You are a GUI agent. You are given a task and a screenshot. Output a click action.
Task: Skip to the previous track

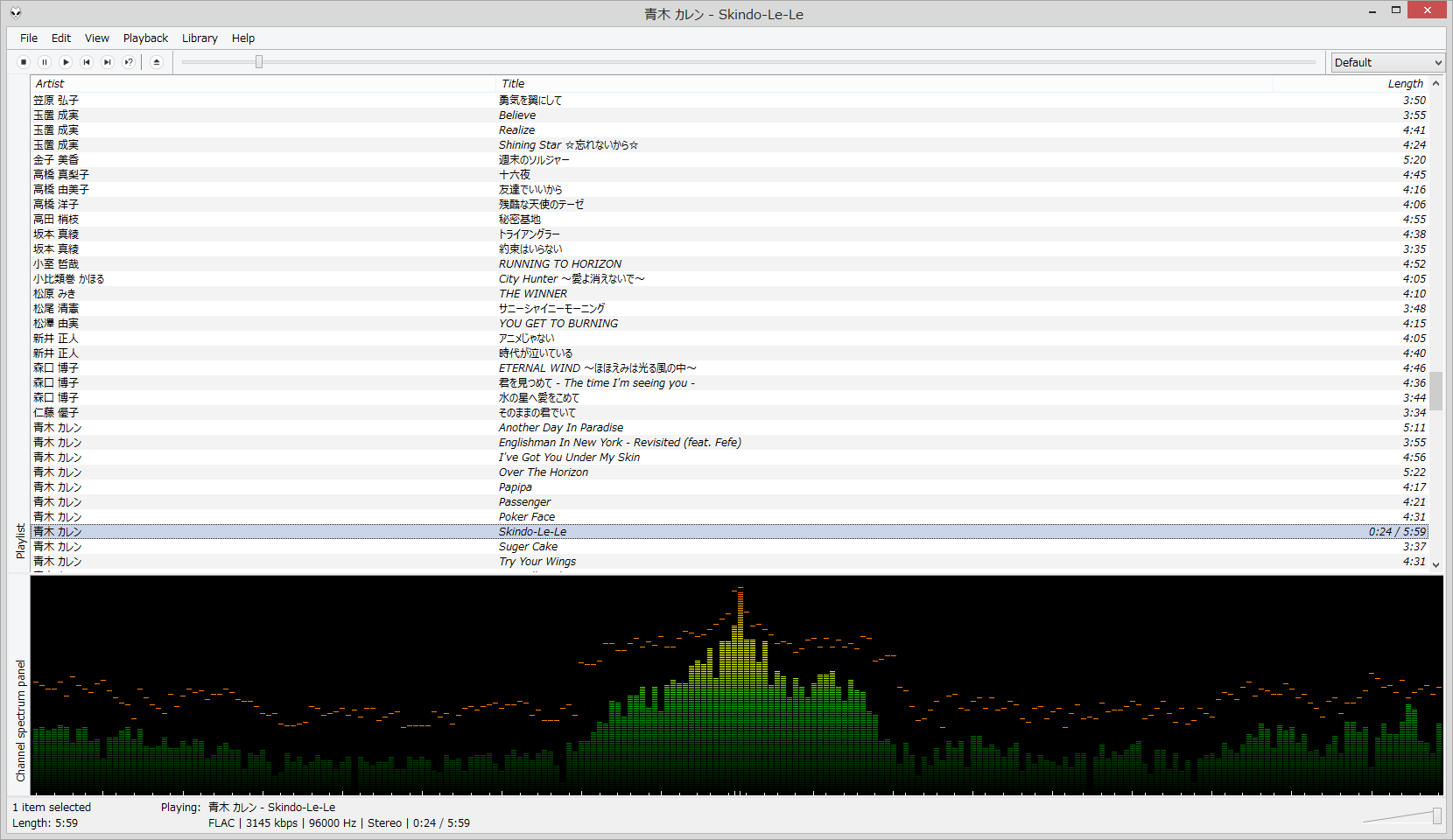(87, 62)
